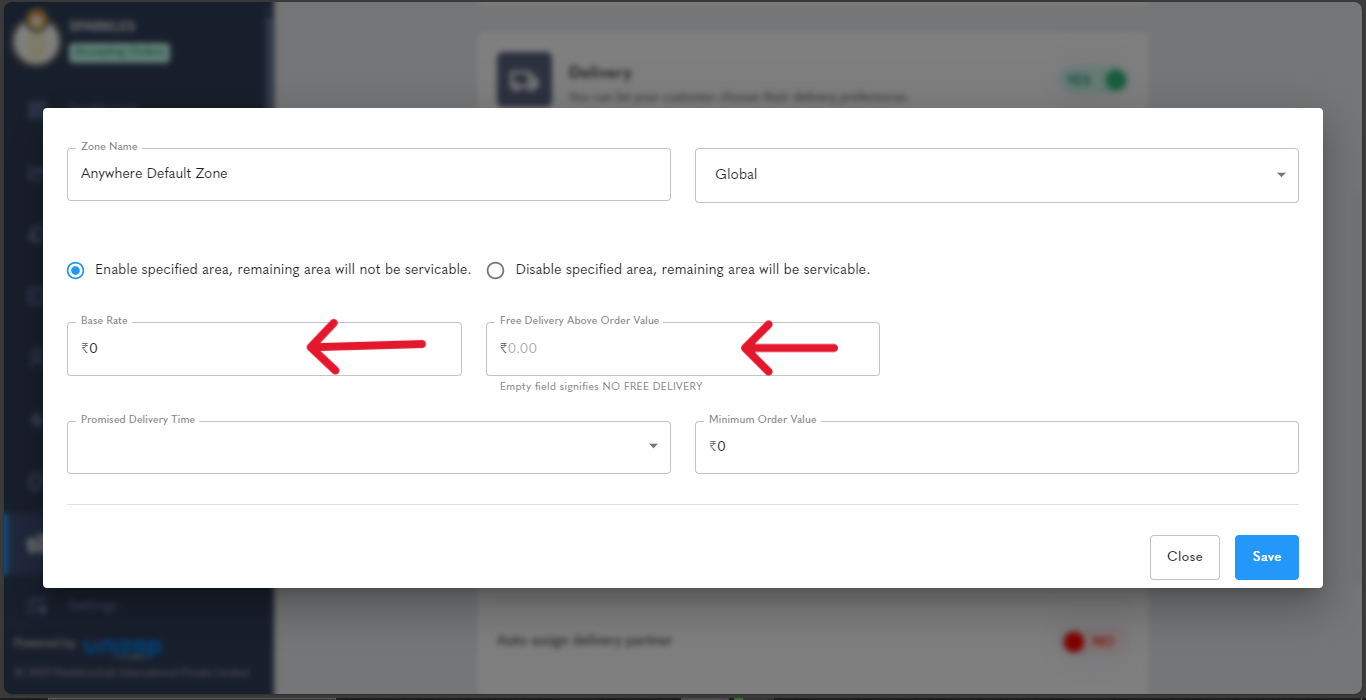Click the green Accepting Orders status badge
Image resolution: width=1366 pixels, height=700 pixels.
point(119,53)
